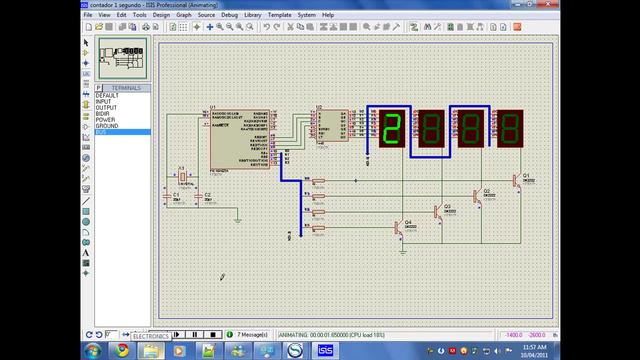This screenshot has height=360, width=640.
Task: Click the rotation angle input field
Action: click(111, 335)
